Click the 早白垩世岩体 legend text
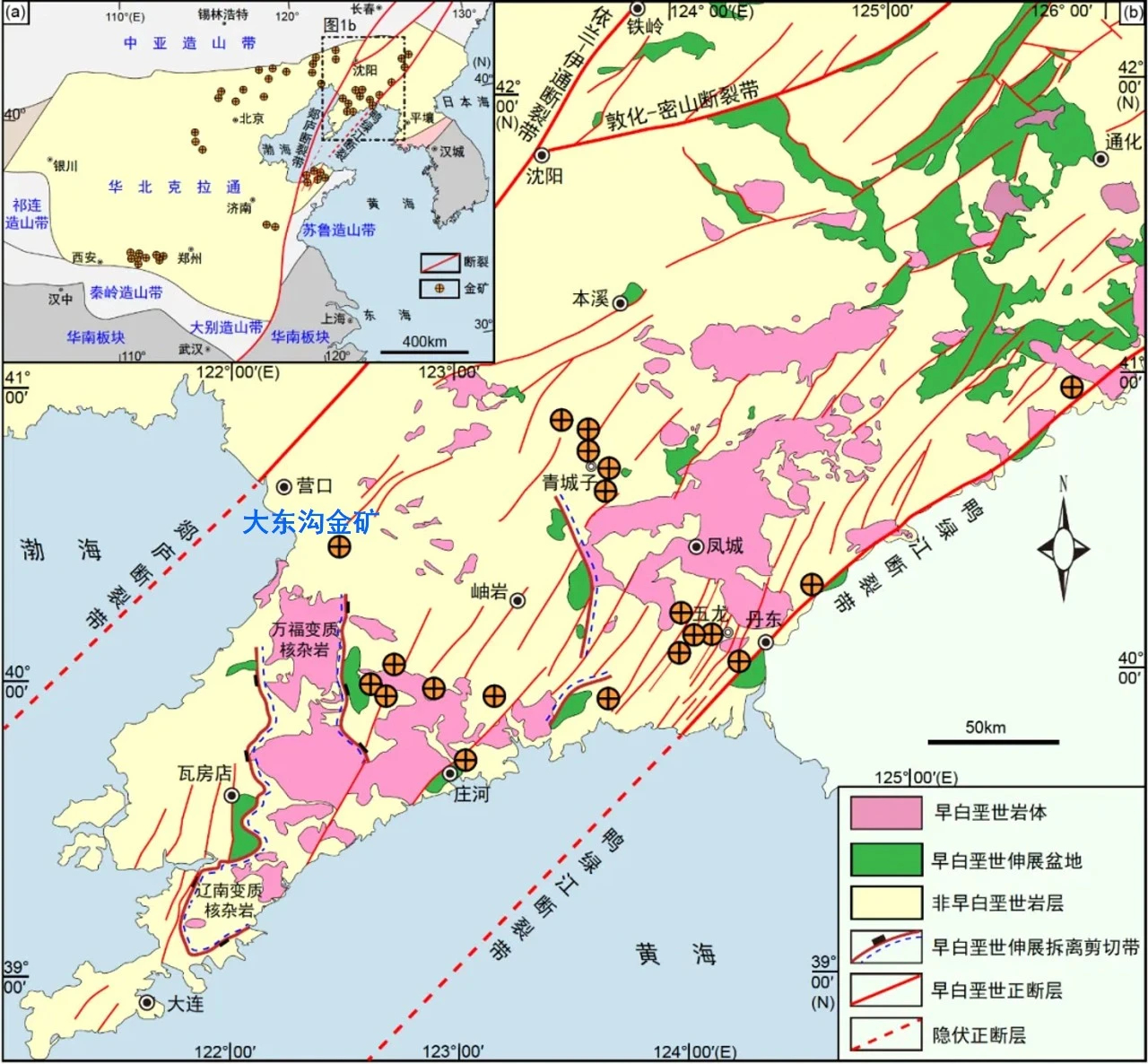This screenshot has height=1064, width=1148. [990, 813]
